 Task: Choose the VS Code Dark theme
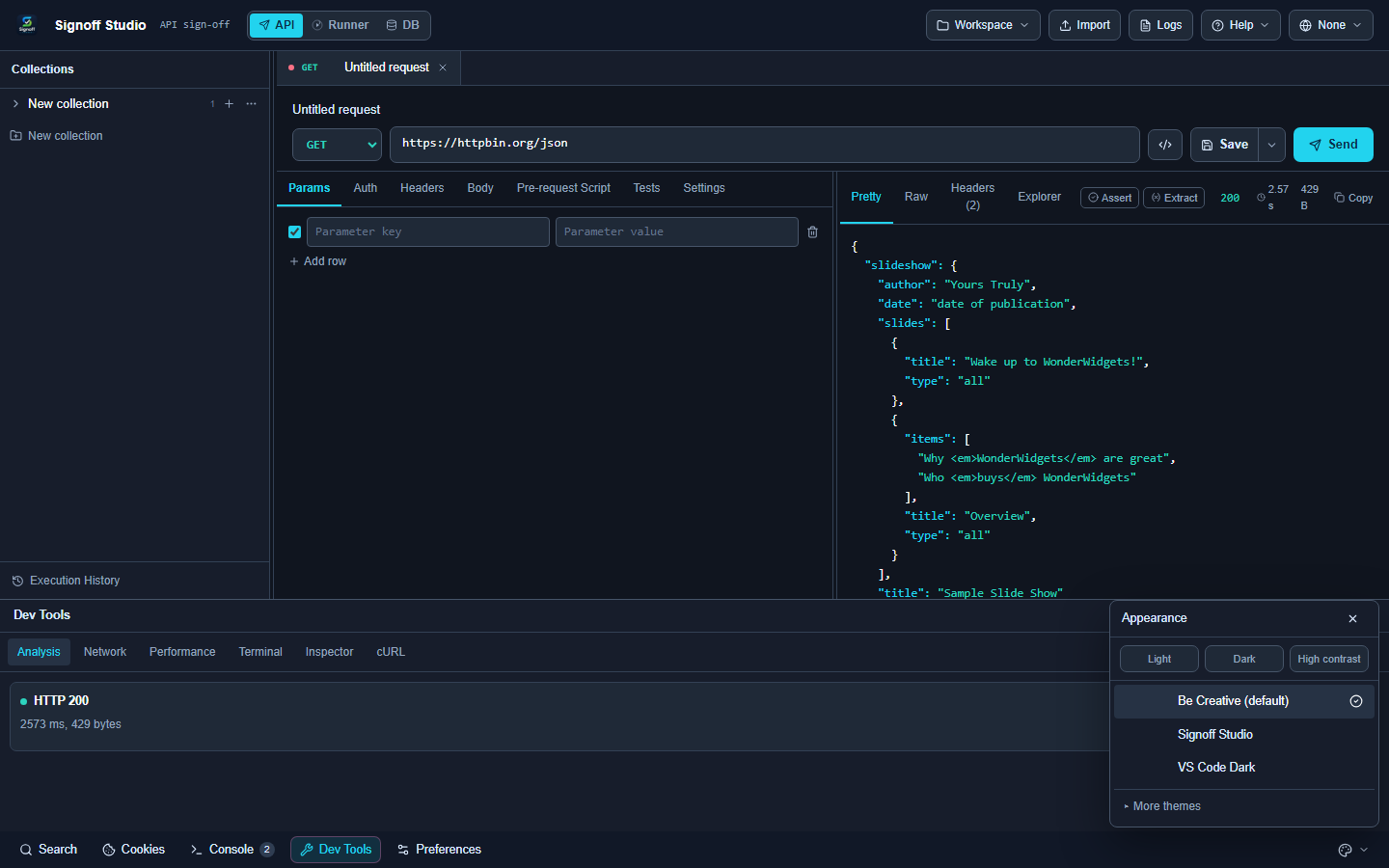[1244, 768]
